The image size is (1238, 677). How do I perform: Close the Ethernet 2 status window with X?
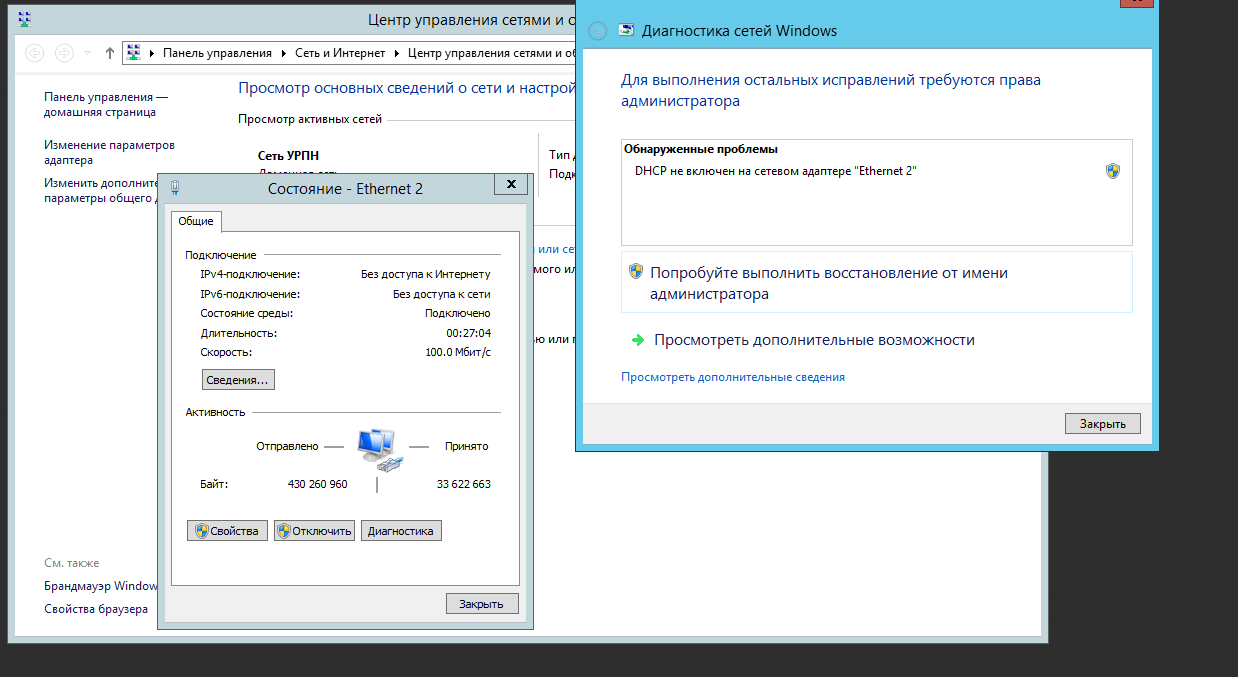[x=511, y=184]
